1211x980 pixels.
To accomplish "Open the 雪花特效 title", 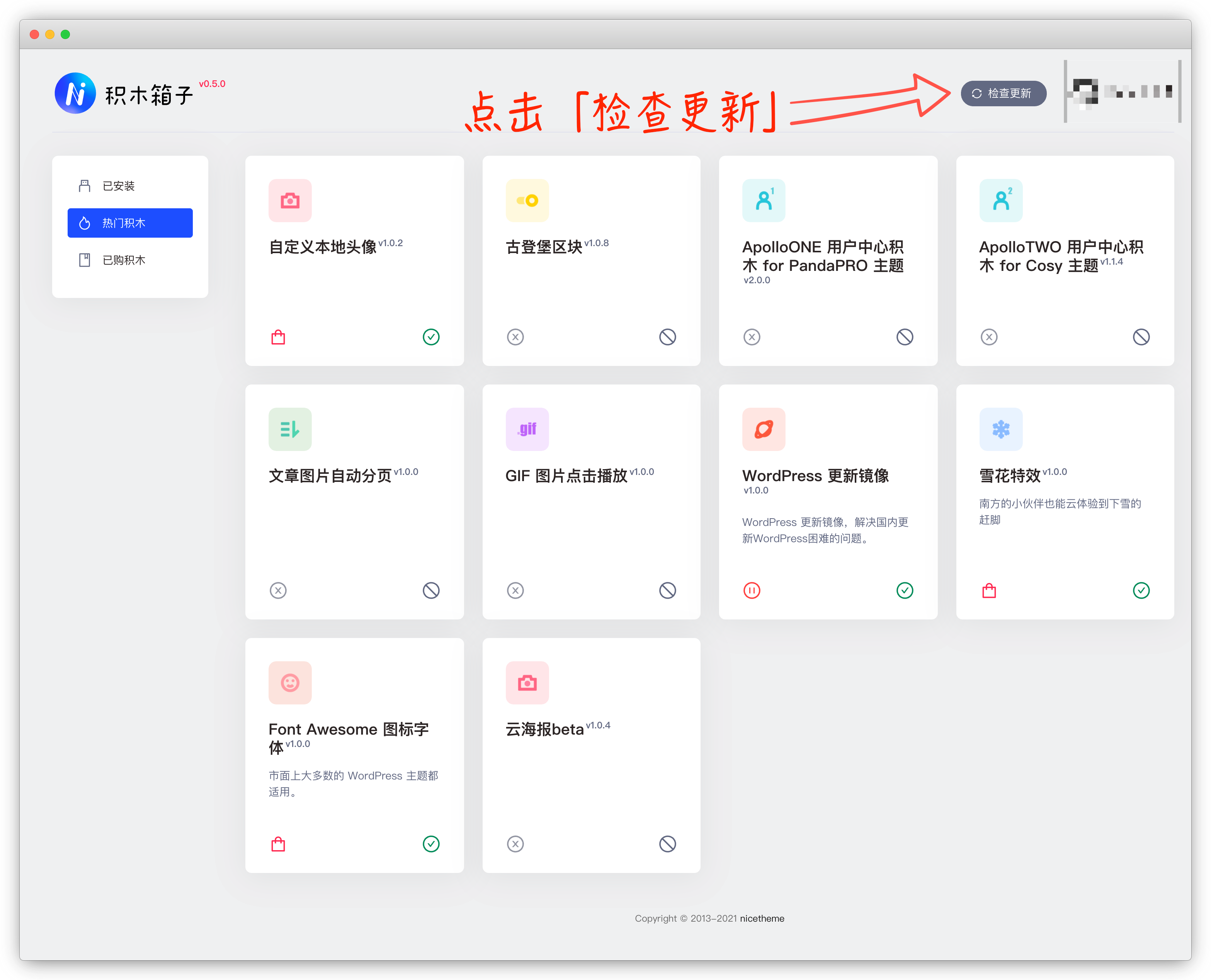I will pyautogui.click(x=1009, y=476).
